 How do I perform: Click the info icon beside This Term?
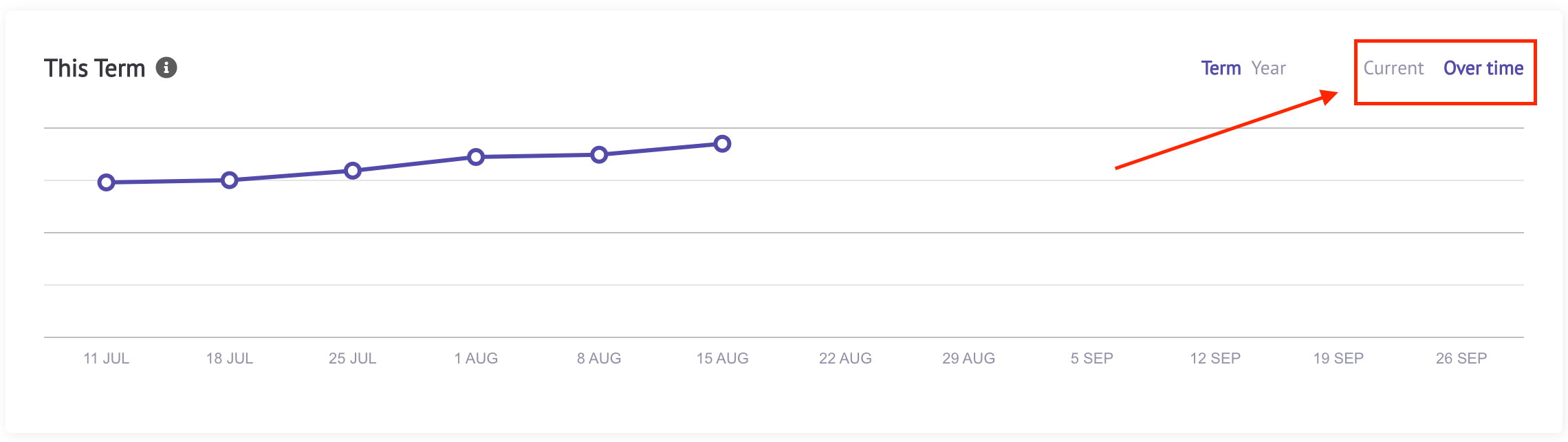[x=166, y=67]
